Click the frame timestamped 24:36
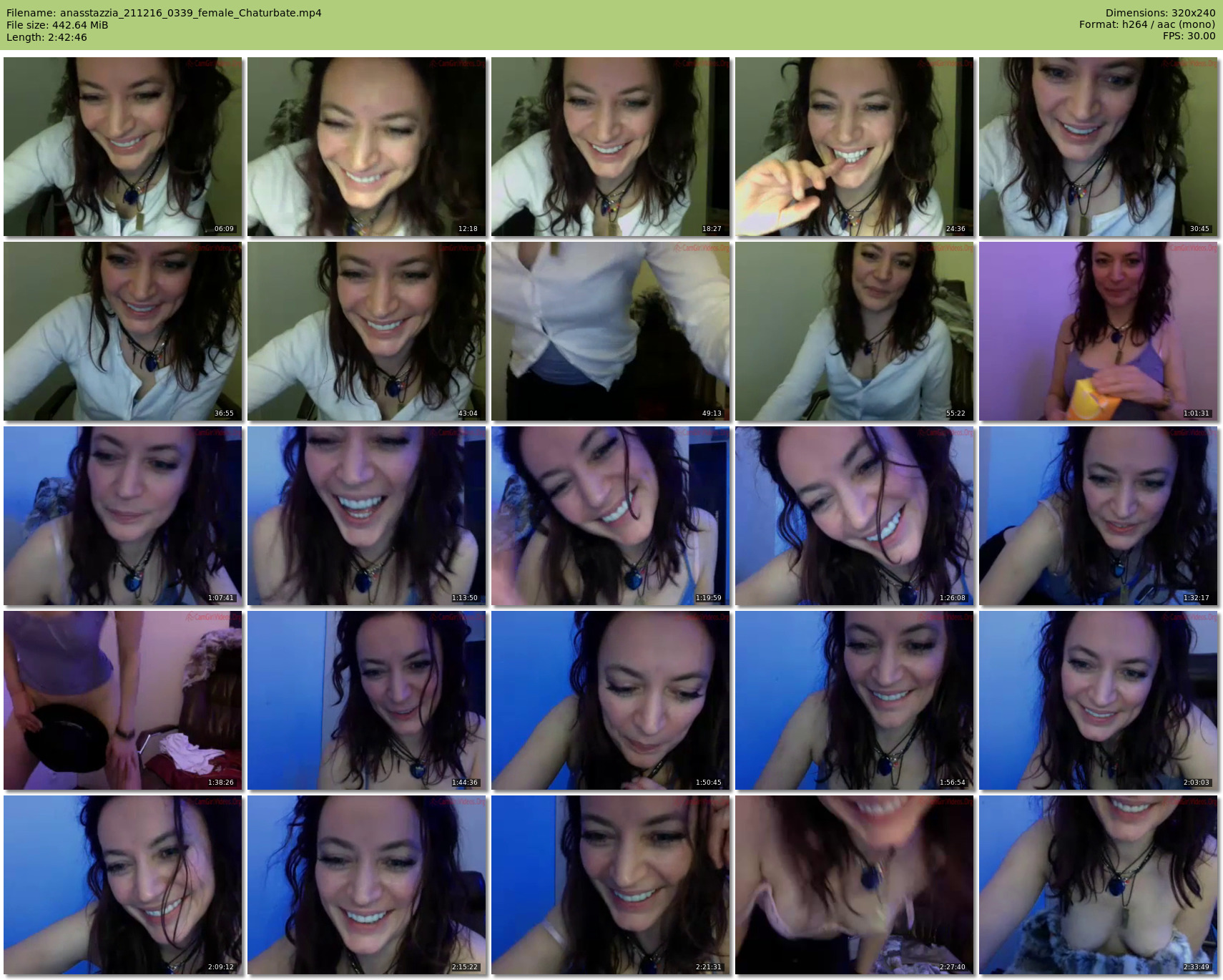The width and height of the screenshot is (1223, 980). pos(854,147)
